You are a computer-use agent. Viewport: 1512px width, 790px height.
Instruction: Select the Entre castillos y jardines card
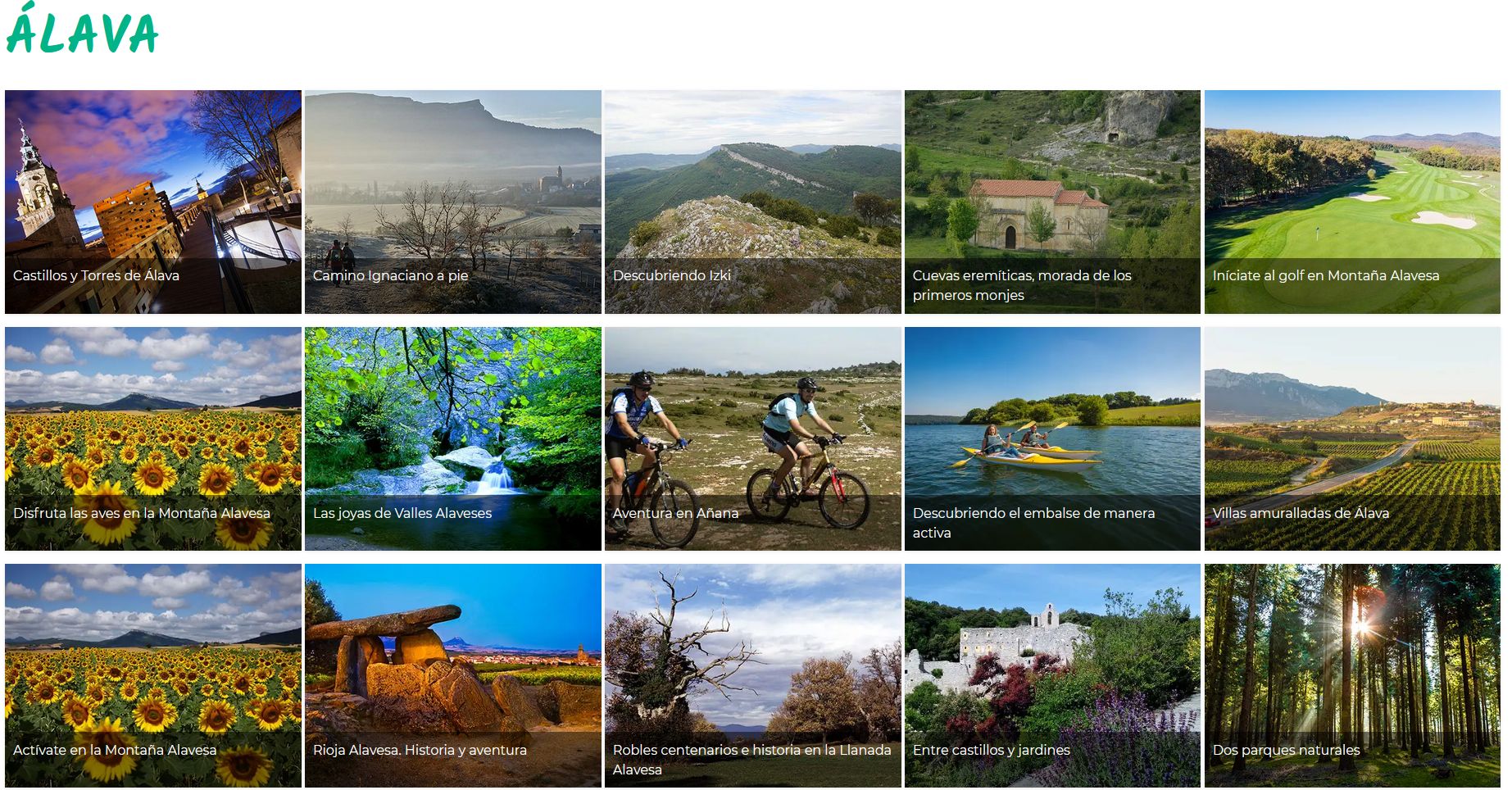(x=1053, y=676)
